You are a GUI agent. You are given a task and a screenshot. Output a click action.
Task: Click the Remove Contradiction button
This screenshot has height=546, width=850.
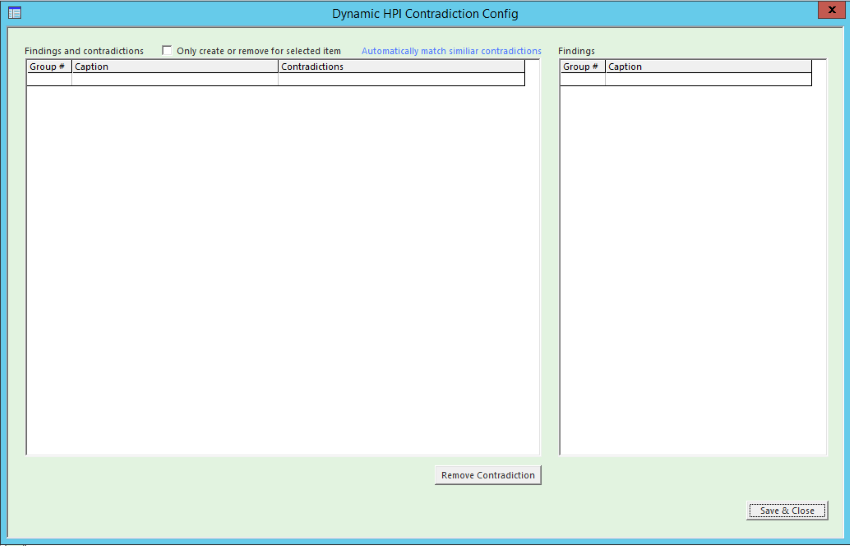tap(488, 475)
